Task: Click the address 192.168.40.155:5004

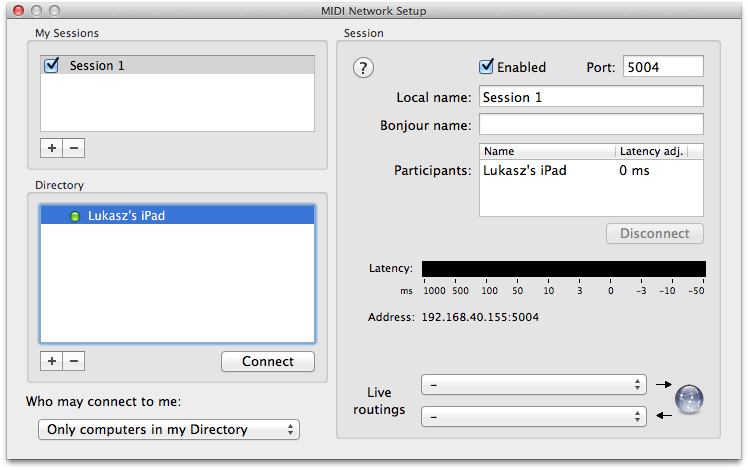Action: click(480, 317)
